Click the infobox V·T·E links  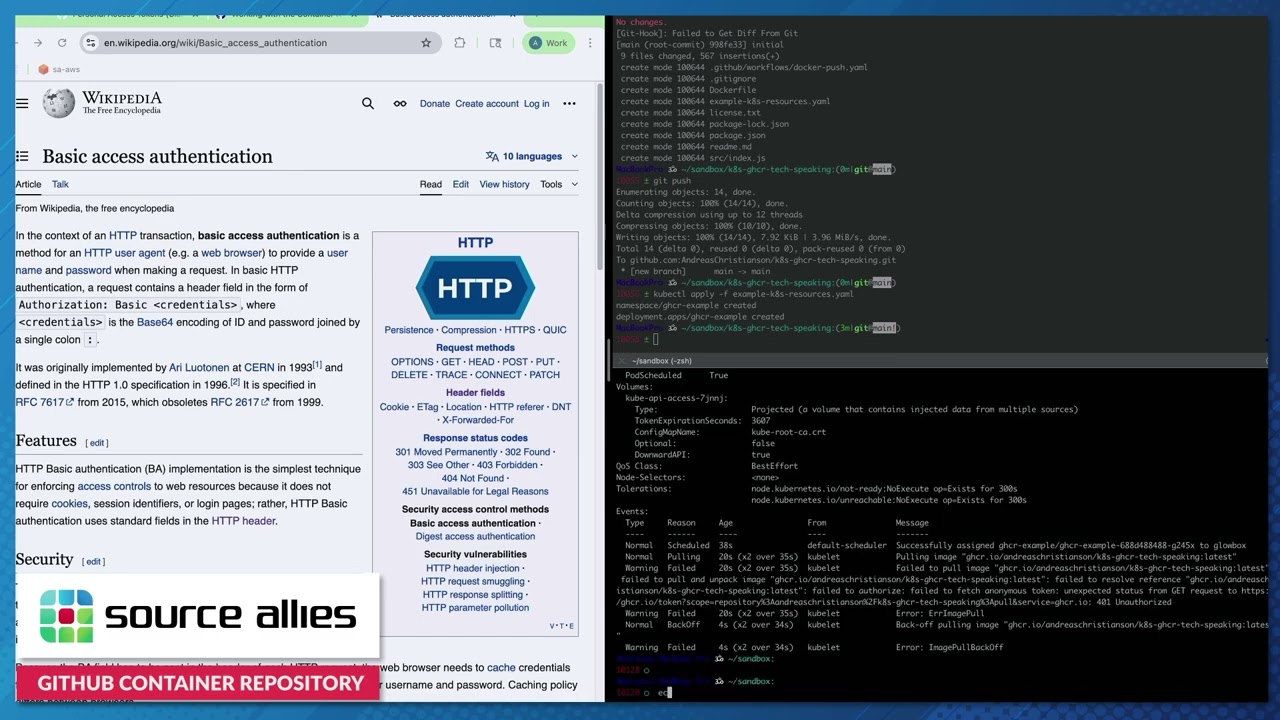tap(562, 626)
